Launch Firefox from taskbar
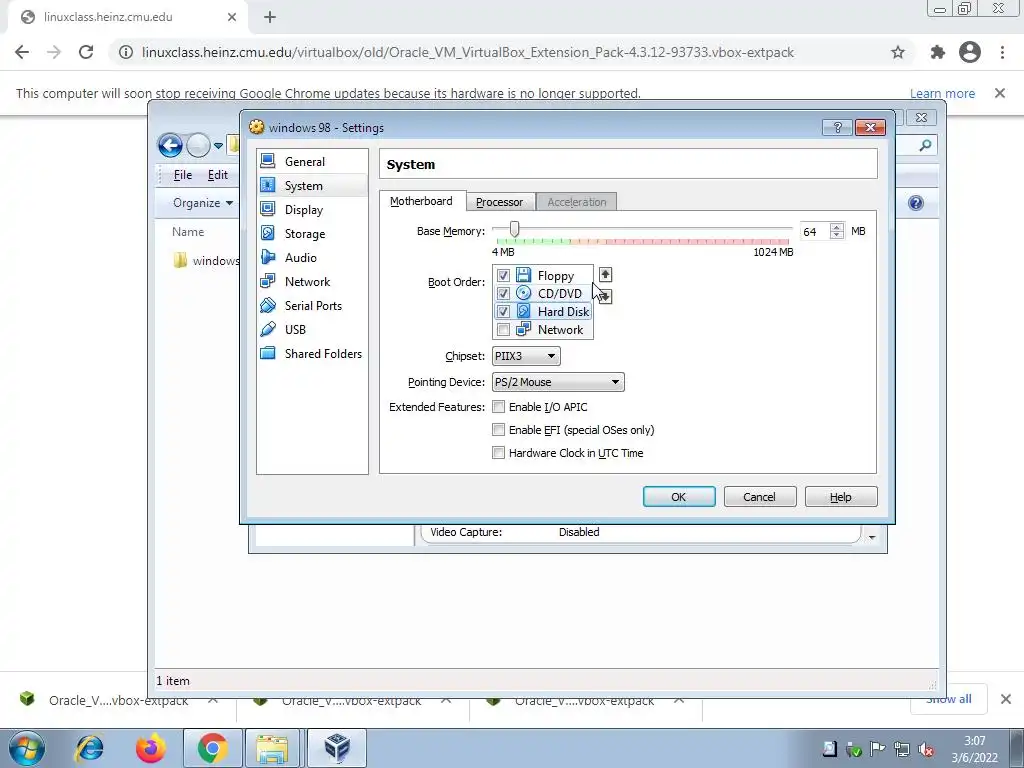Viewport: 1024px width, 768px height. point(151,748)
